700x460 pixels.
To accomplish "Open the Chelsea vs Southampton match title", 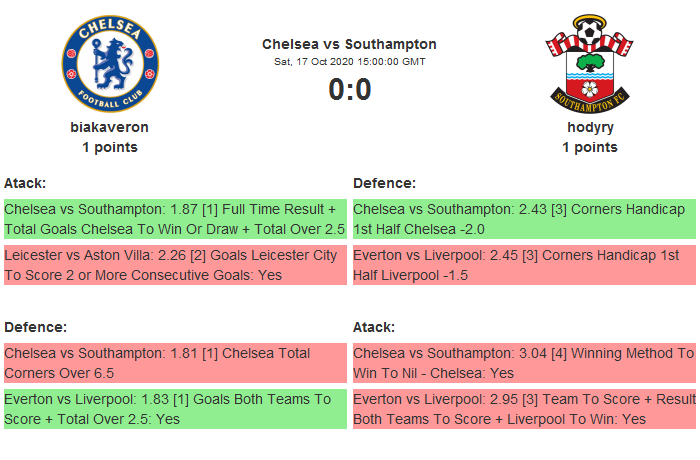I will coord(349,44).
